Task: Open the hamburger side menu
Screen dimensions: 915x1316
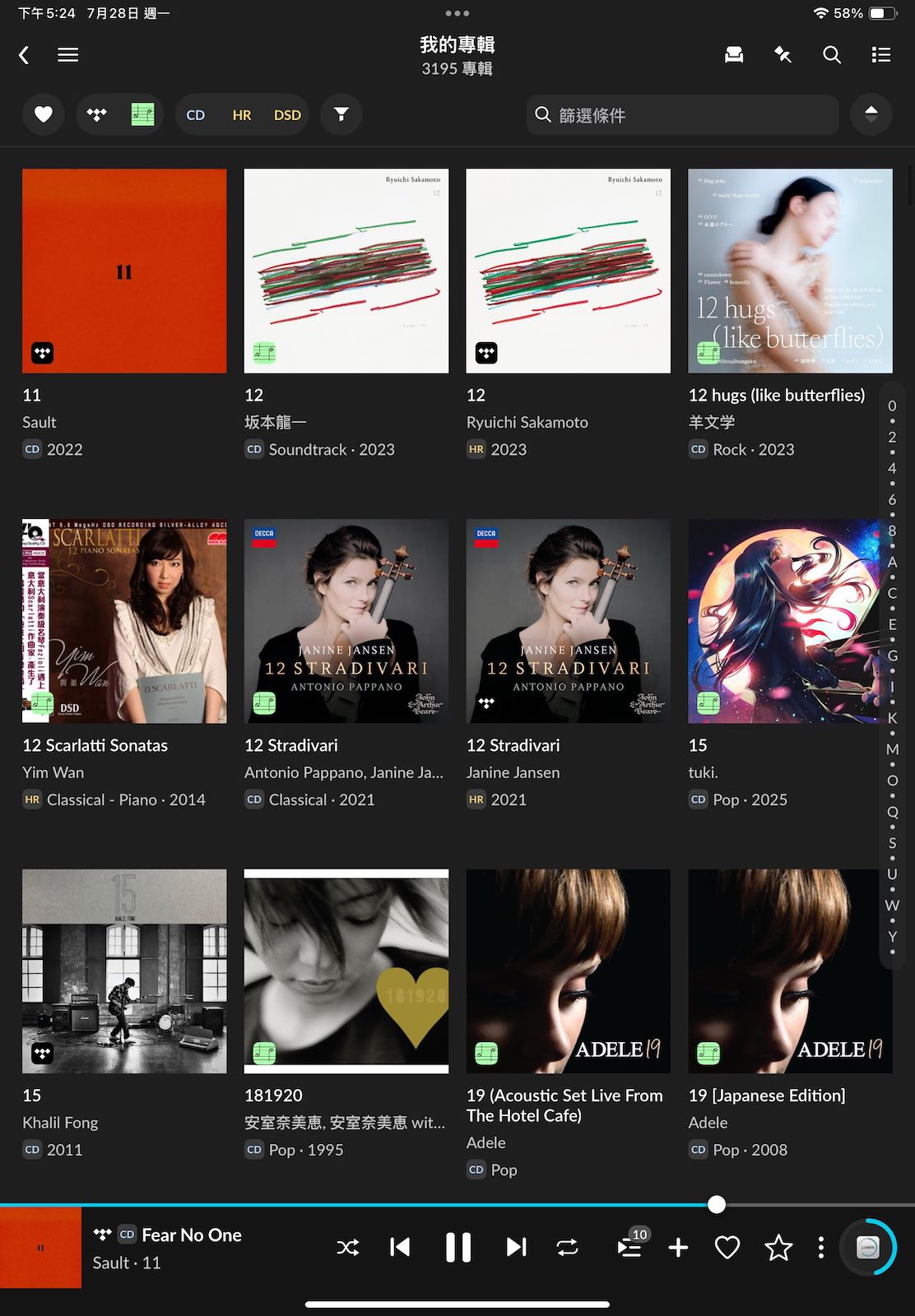Action: [67, 55]
